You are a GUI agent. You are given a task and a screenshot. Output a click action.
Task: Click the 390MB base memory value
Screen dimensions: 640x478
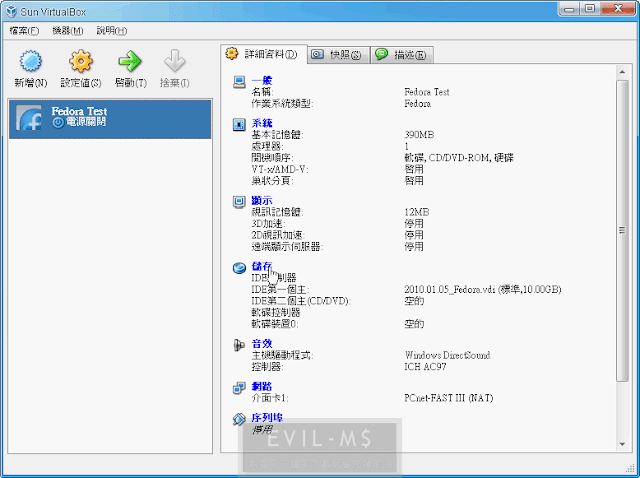[x=419, y=135]
